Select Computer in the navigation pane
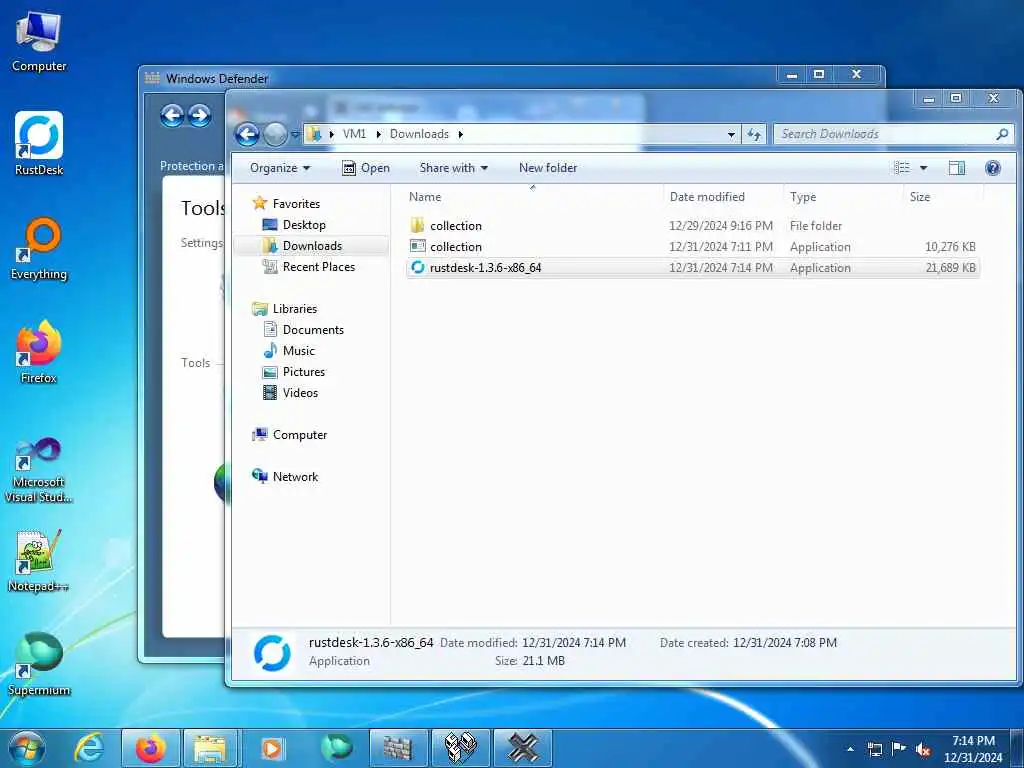The width and height of the screenshot is (1024, 768). (300, 435)
